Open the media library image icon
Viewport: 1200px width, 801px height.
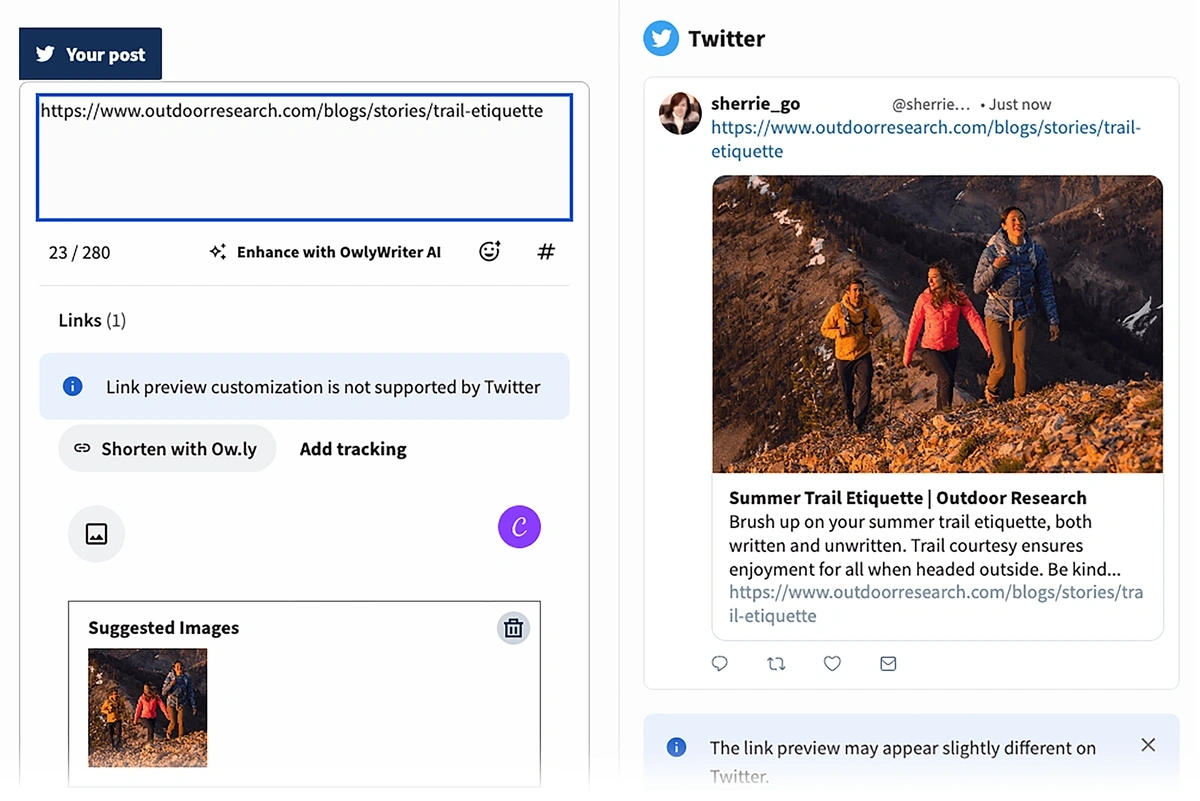tap(96, 534)
